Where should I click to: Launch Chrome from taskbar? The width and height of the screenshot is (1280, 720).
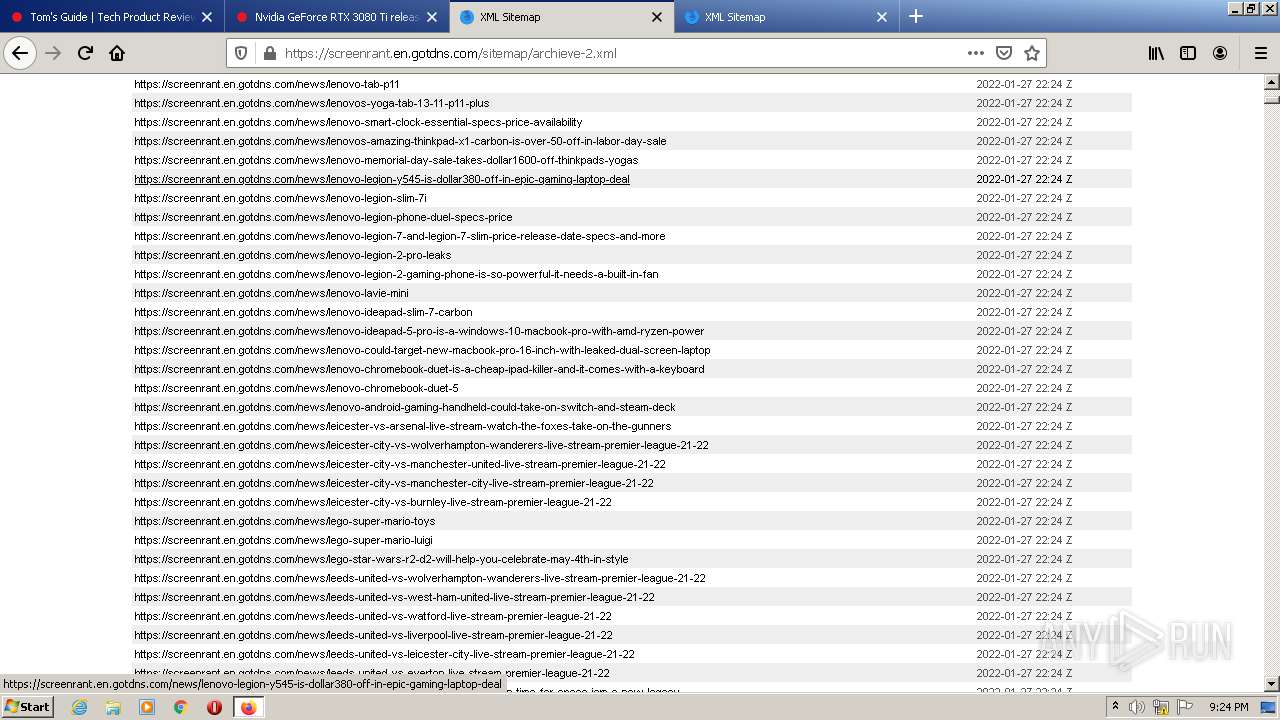coord(180,707)
